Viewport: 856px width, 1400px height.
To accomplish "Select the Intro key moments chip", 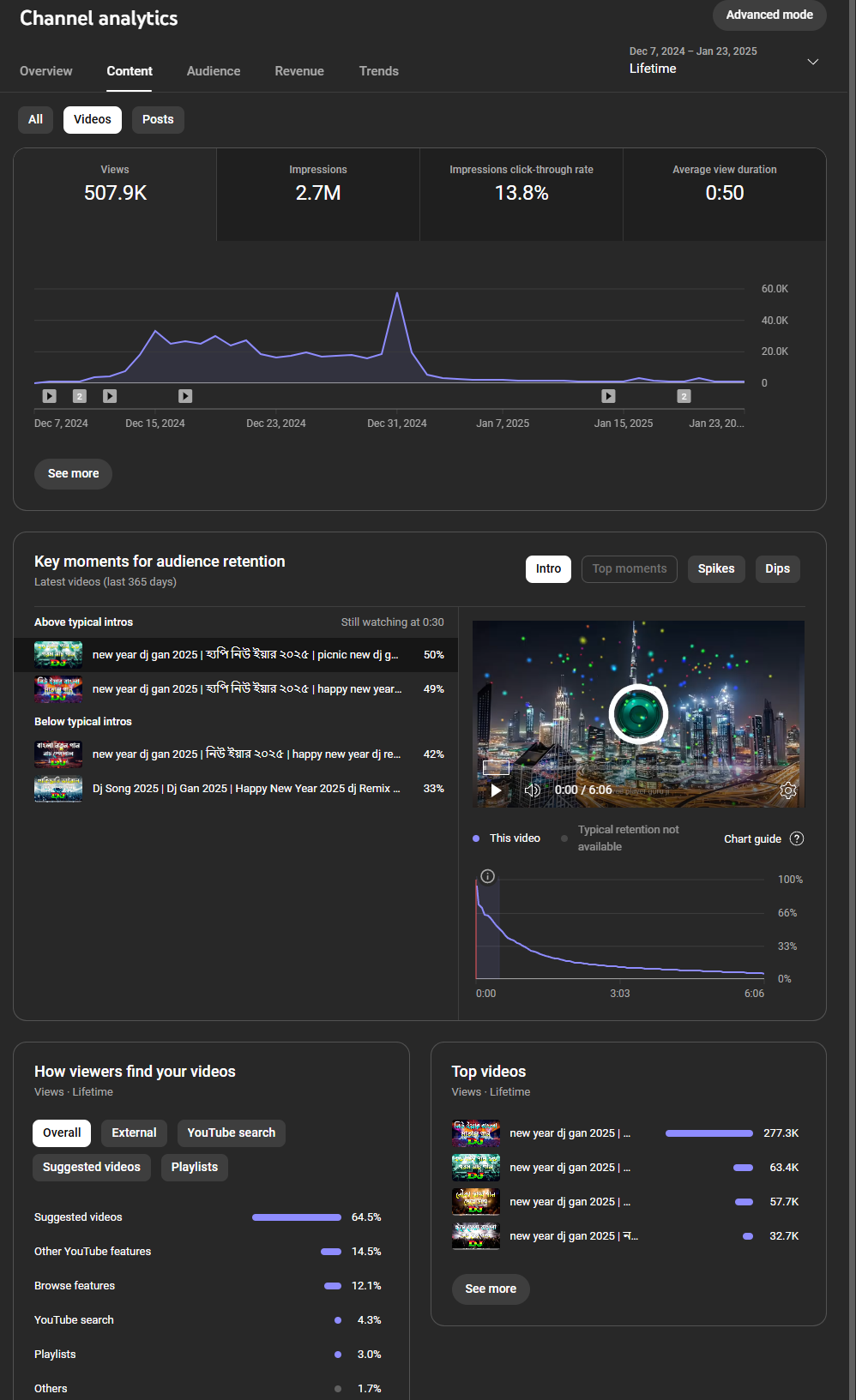I will pyautogui.click(x=548, y=568).
